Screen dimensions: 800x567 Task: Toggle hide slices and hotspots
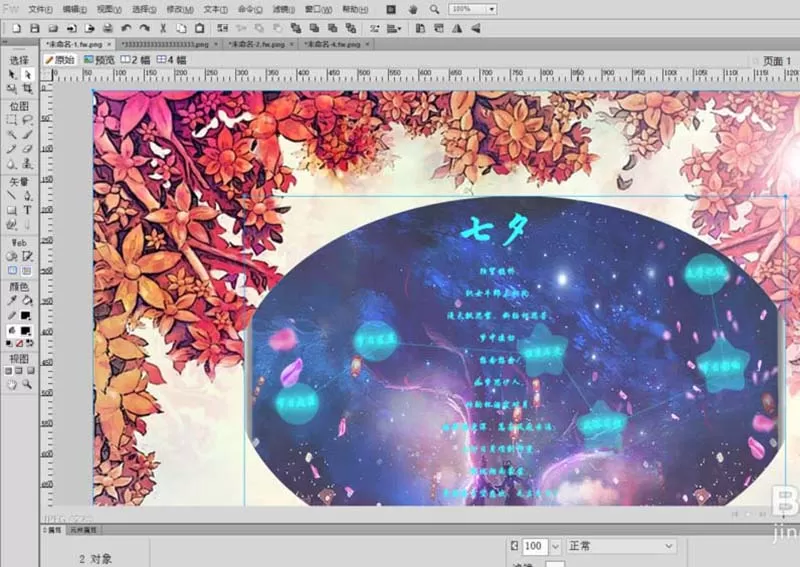(x=12, y=270)
